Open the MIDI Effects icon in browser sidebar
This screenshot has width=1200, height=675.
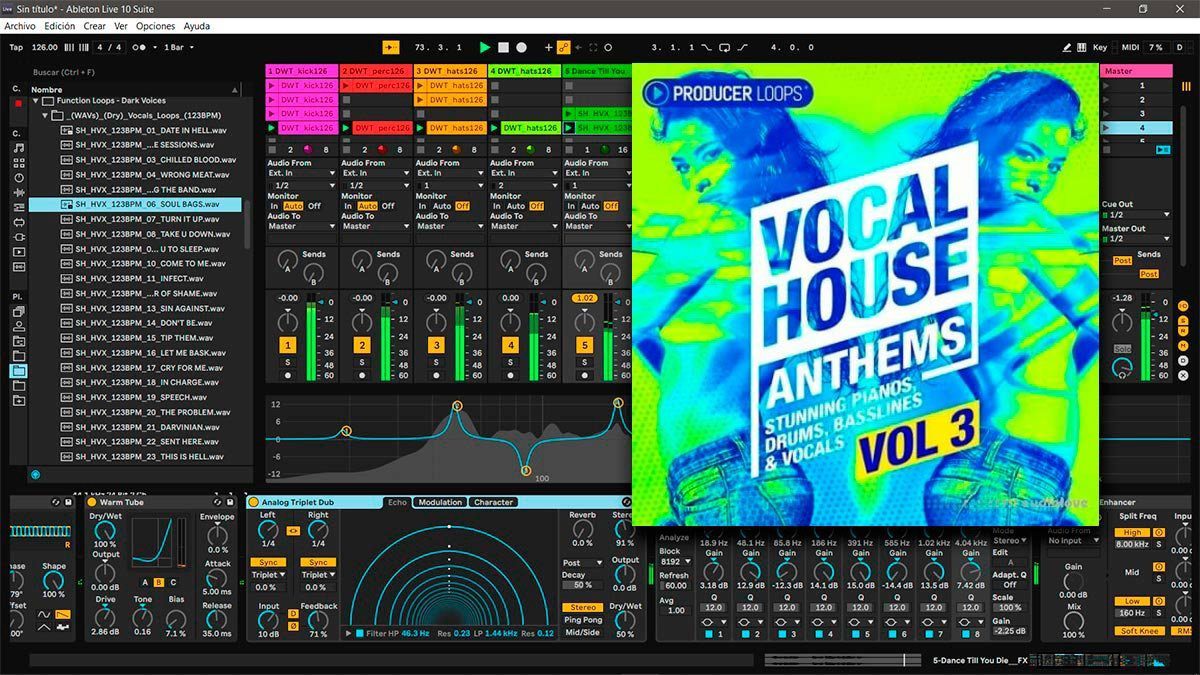(18, 207)
